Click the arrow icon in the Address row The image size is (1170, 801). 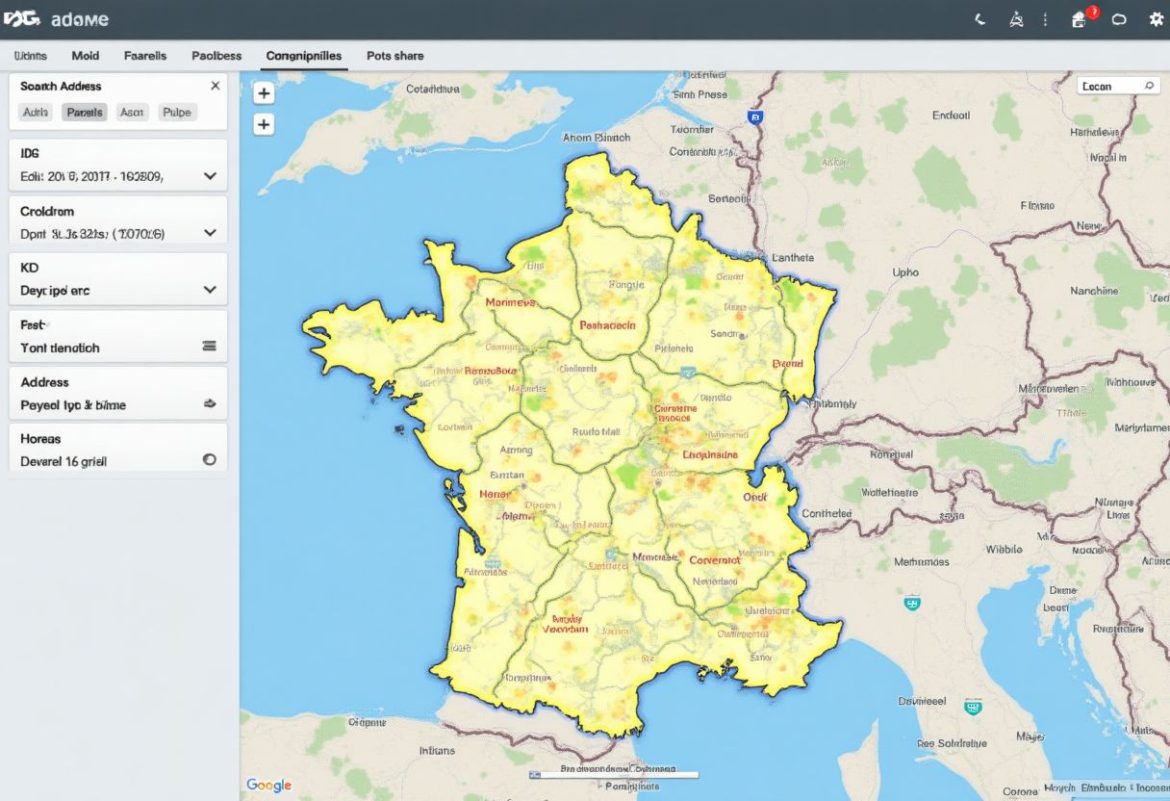click(209, 405)
